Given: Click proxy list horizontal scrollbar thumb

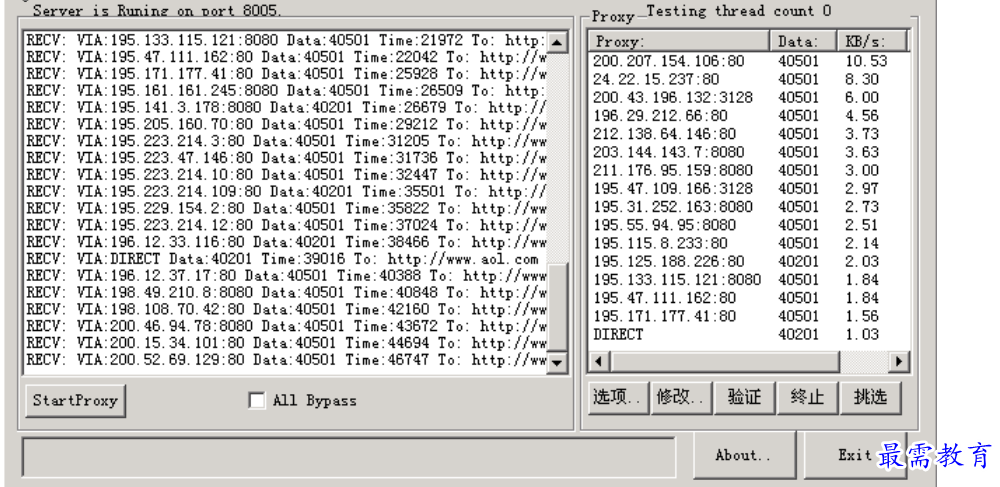Looking at the screenshot, I should pyautogui.click(x=724, y=361).
